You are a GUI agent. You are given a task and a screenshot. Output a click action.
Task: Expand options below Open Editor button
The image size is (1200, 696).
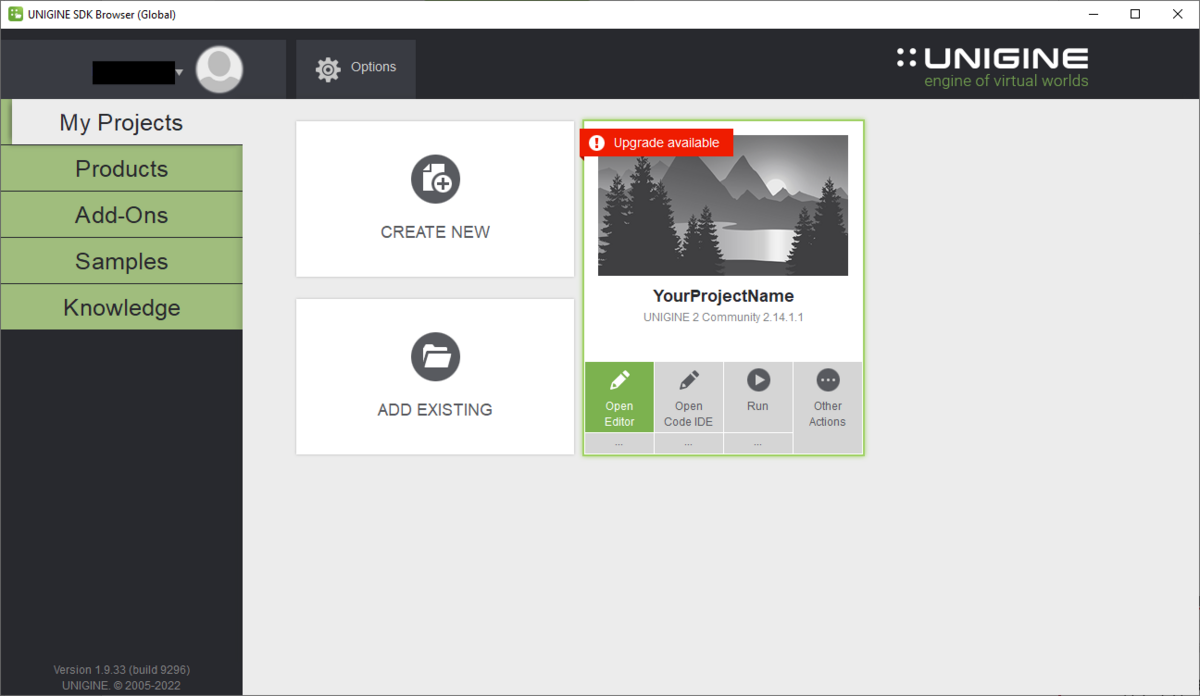(x=619, y=443)
